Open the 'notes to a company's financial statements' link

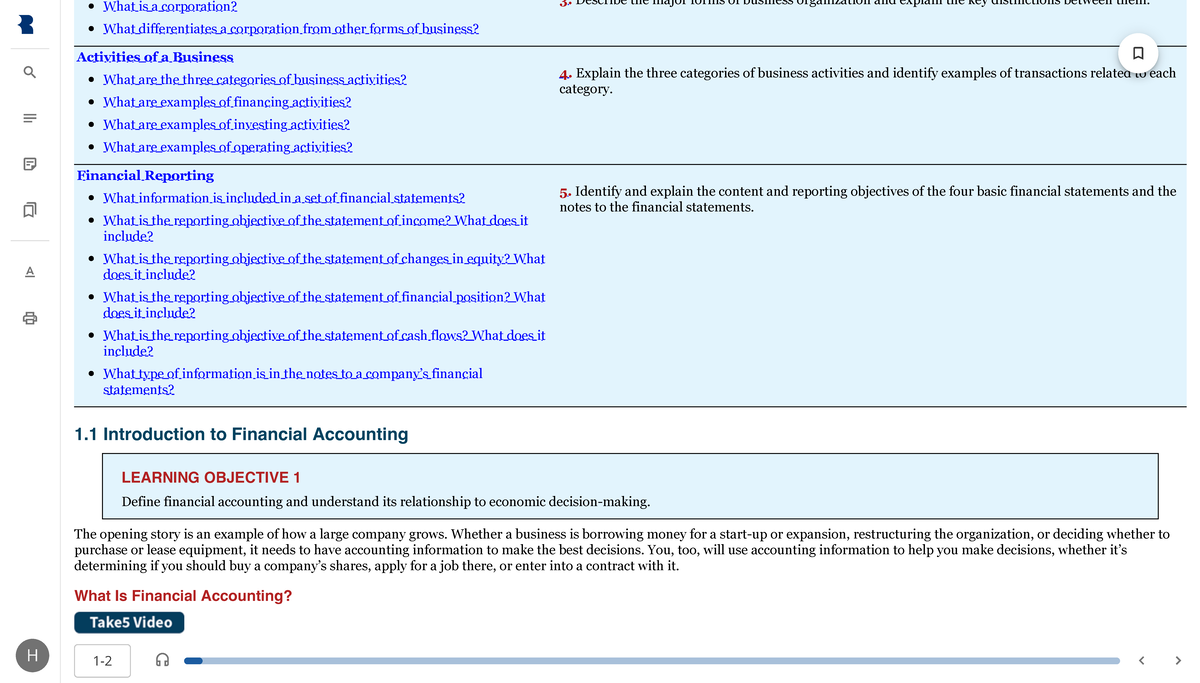click(293, 373)
